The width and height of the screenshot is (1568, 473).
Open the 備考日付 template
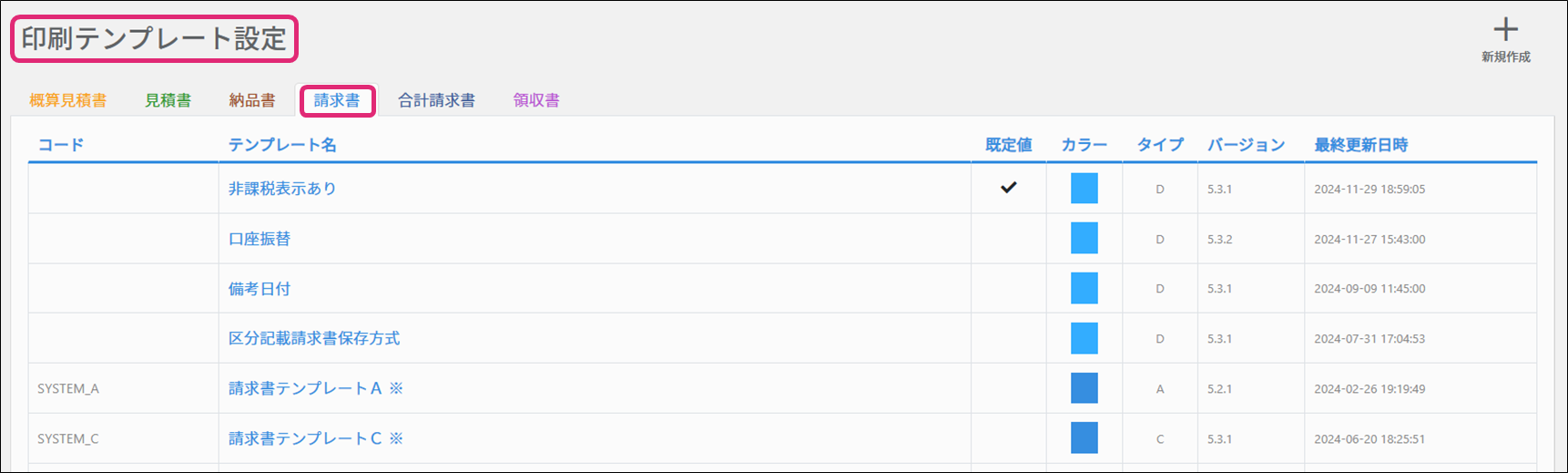pyautogui.click(x=260, y=289)
